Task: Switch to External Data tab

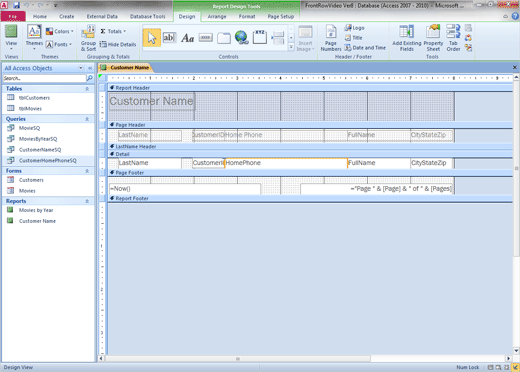Action: (102, 16)
